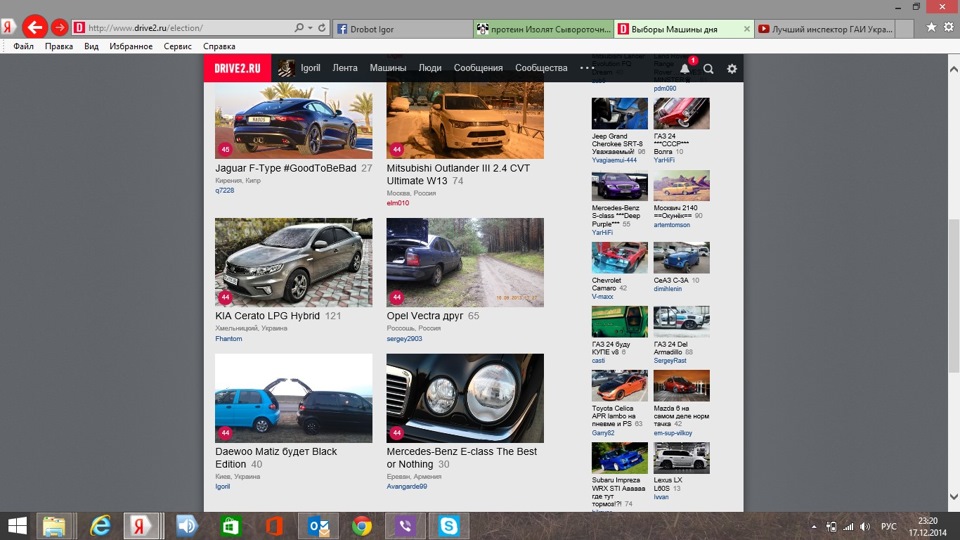Open the DRIVE2 settings gear
This screenshot has height=540, width=960.
tap(732, 69)
